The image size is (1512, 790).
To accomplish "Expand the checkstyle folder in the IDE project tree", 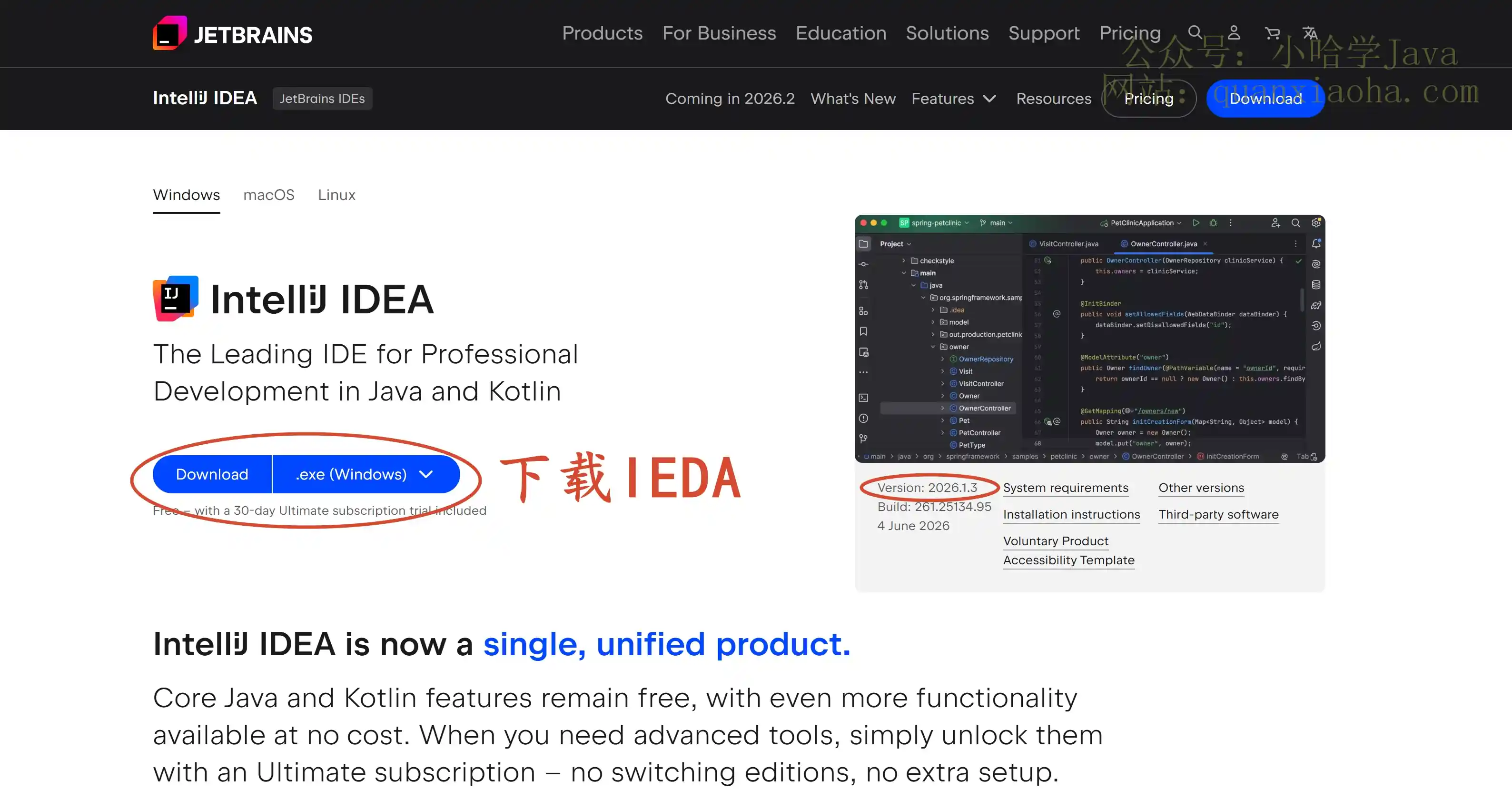I will [x=904, y=261].
